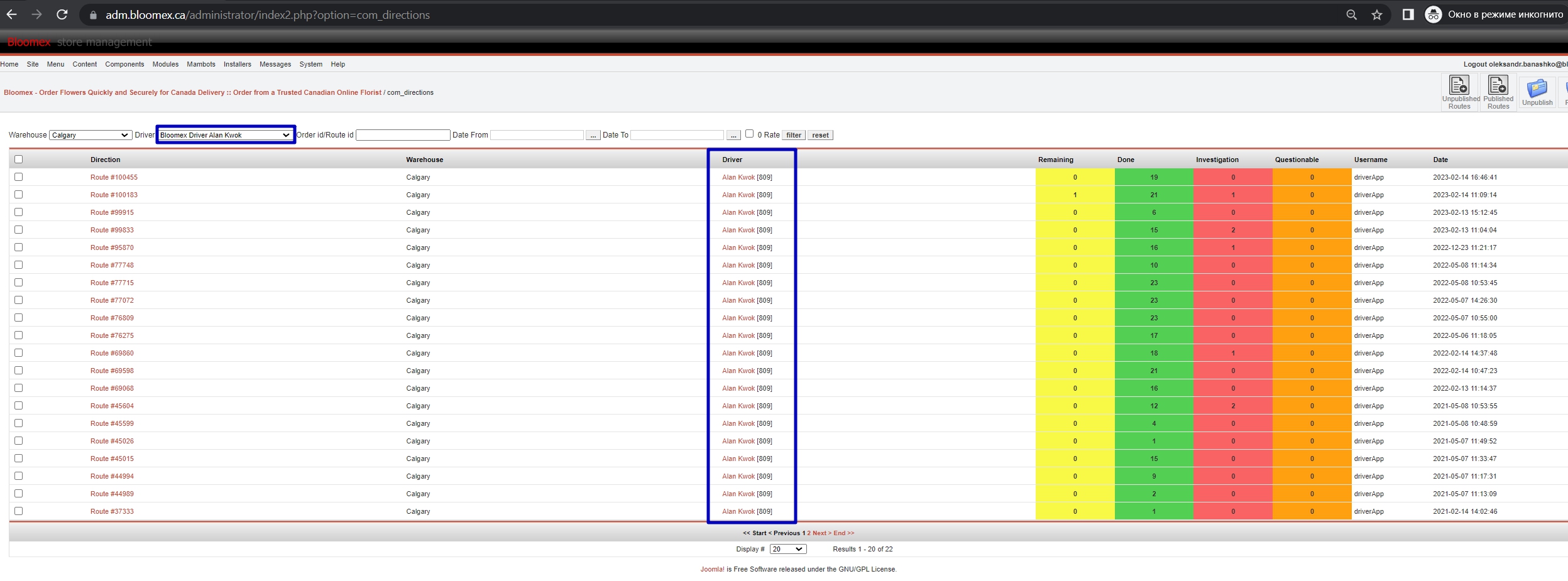The height and width of the screenshot is (581, 1568).
Task: Click the Next > pagination link
Action: coord(822,533)
